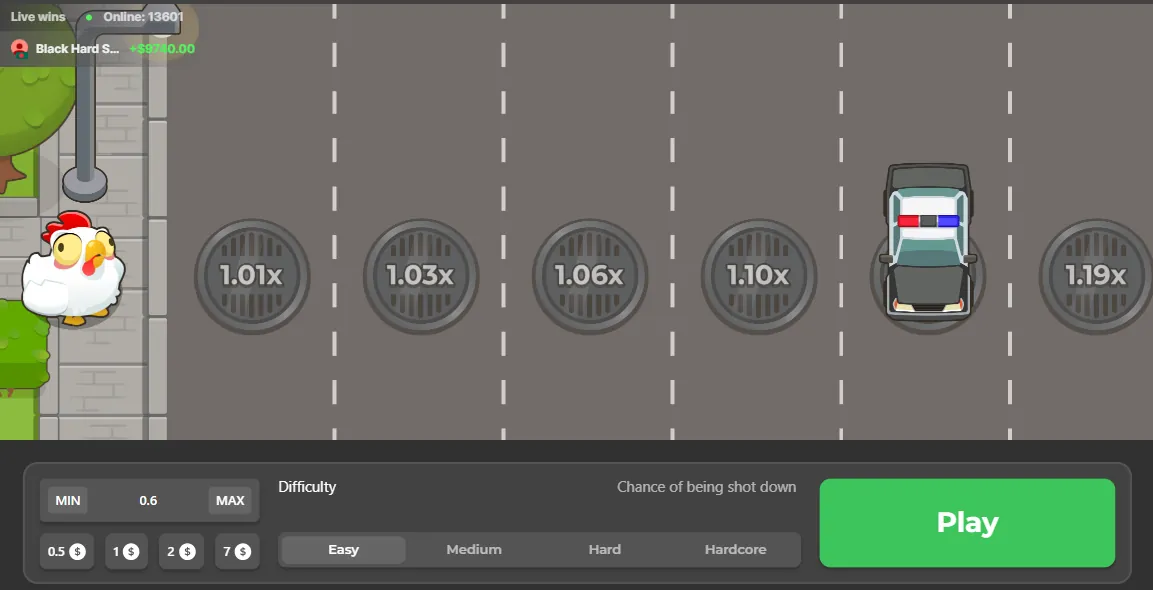Set difficulty to Hardcore
1153x590 pixels.
735,550
